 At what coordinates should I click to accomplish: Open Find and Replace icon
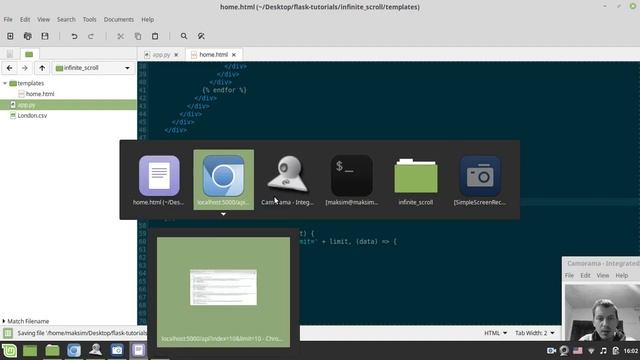pyautogui.click(x=201, y=36)
